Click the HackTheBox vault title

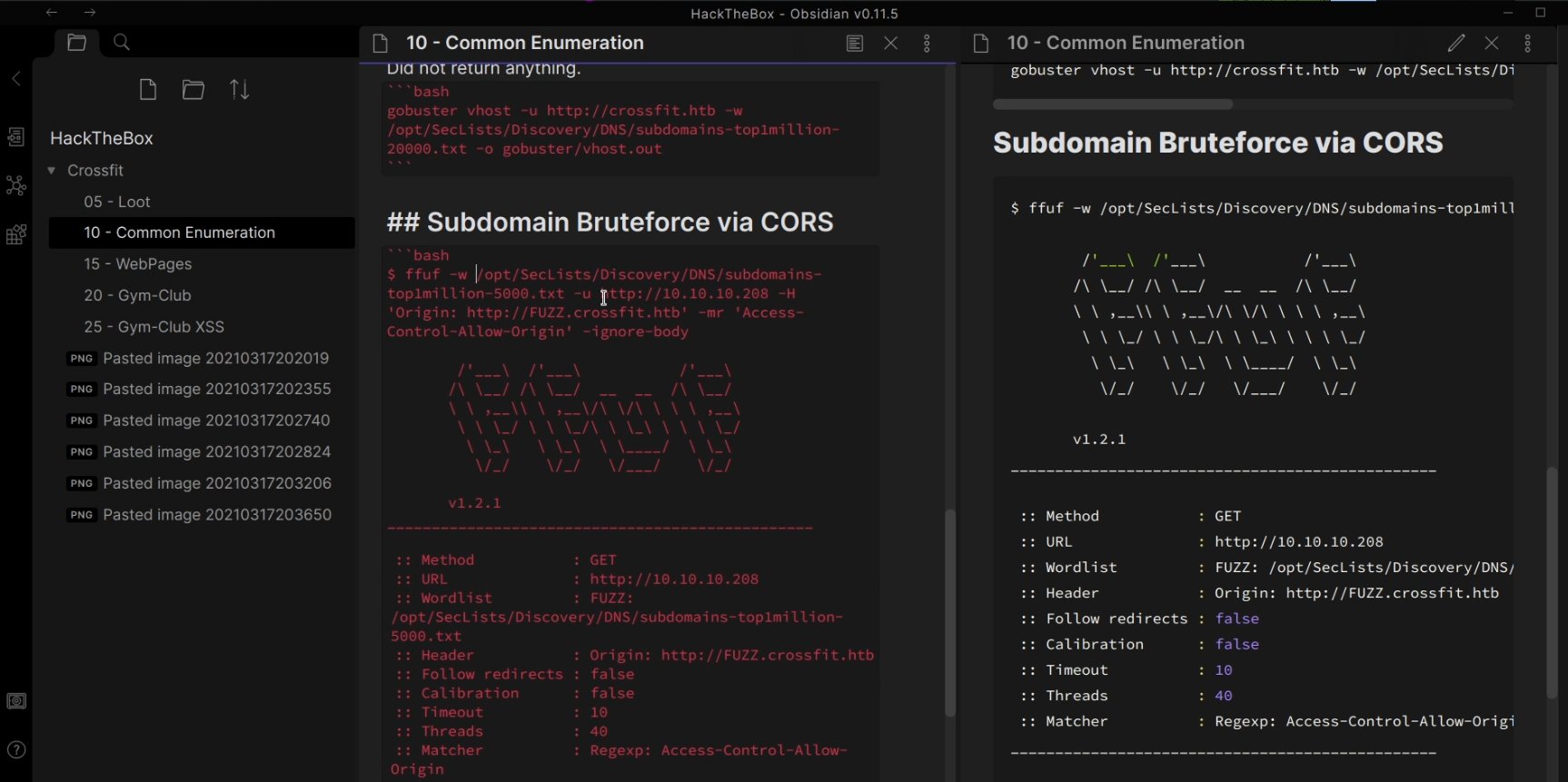pyautogui.click(x=102, y=138)
